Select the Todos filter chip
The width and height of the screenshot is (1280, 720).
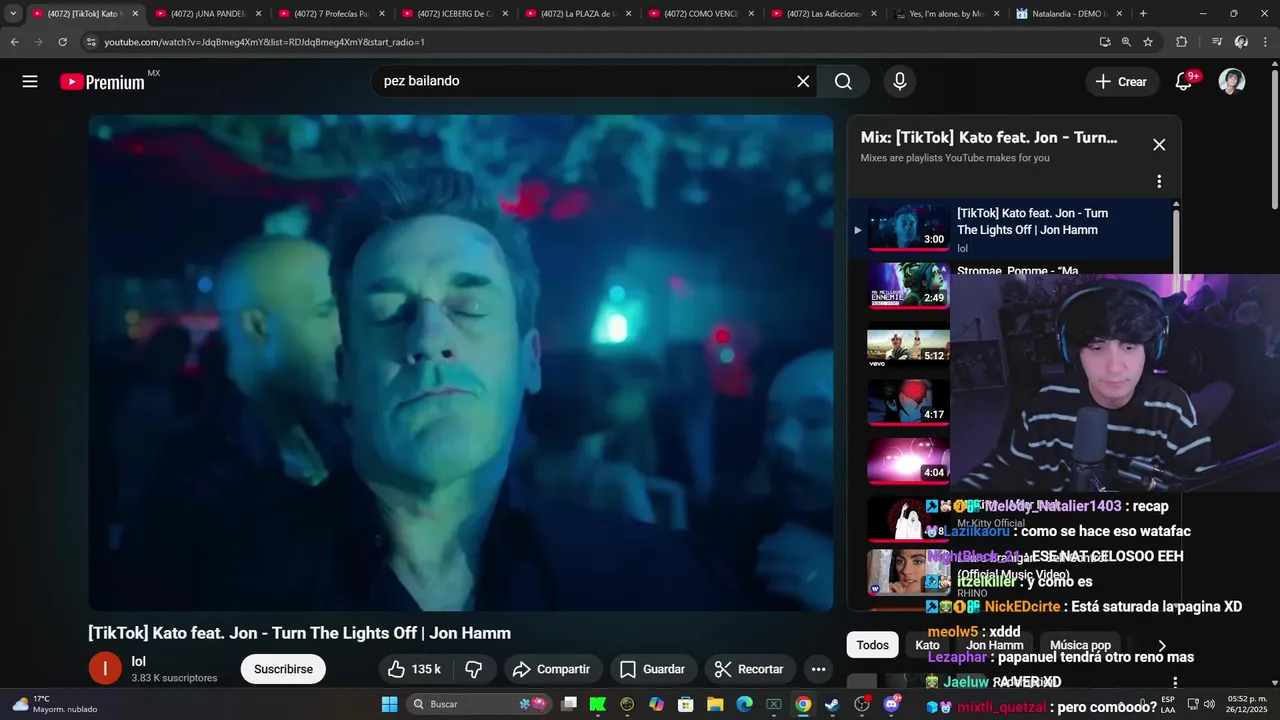point(872,645)
